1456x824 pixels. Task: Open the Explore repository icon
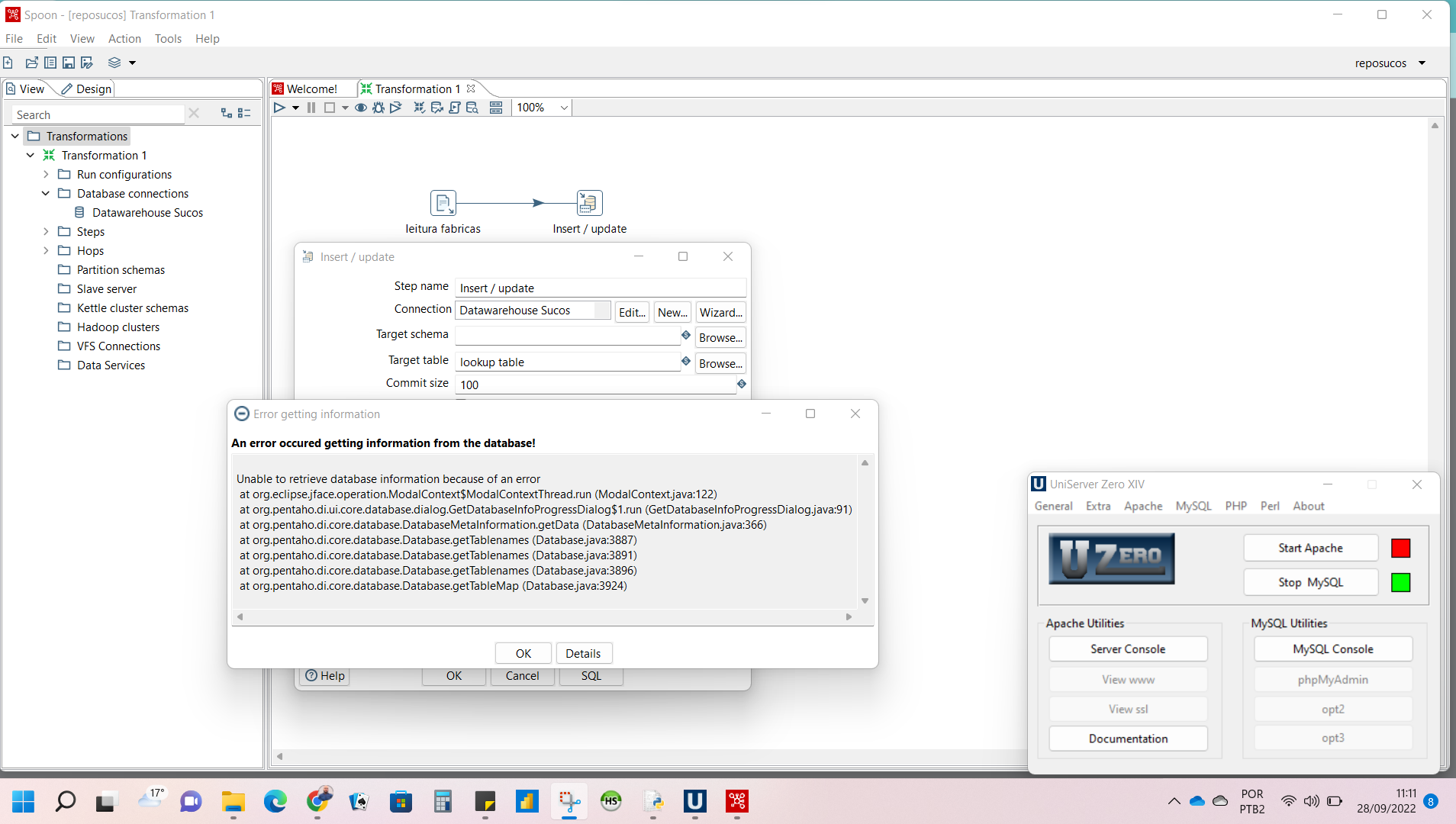click(50, 63)
